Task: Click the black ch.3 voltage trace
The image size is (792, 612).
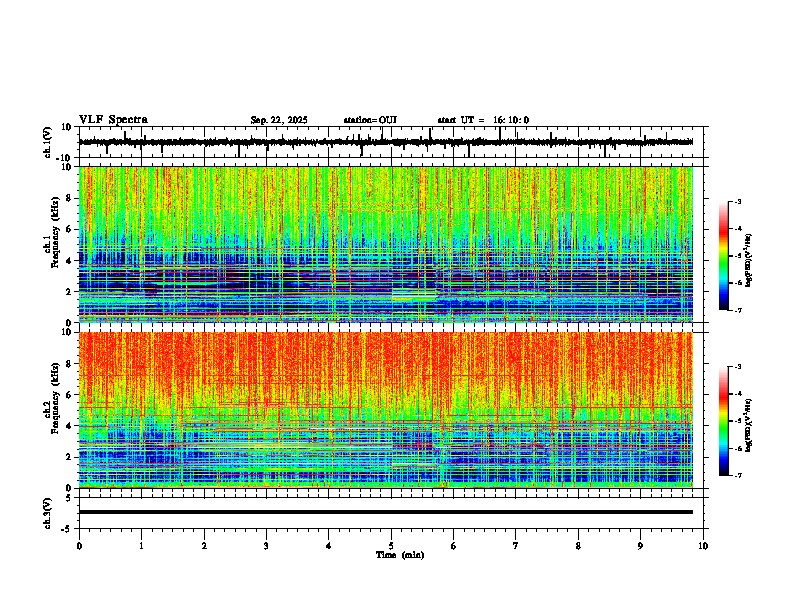Action: point(386,512)
